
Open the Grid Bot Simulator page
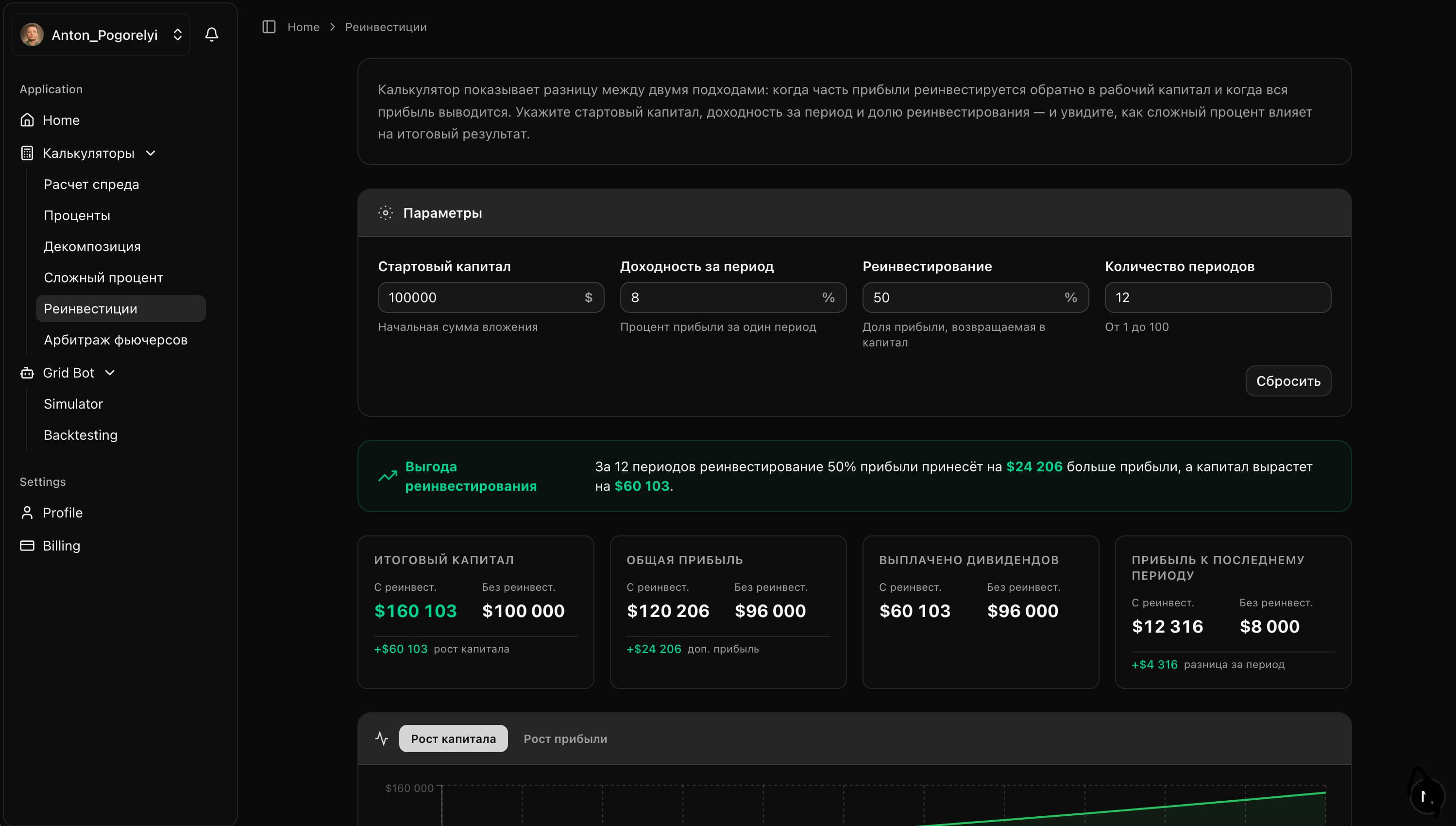(121, 404)
